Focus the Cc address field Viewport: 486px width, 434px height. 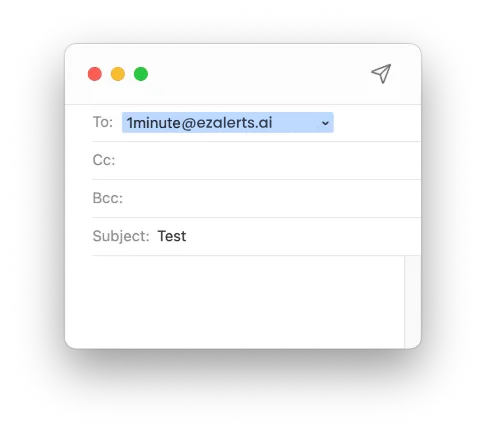click(x=268, y=160)
